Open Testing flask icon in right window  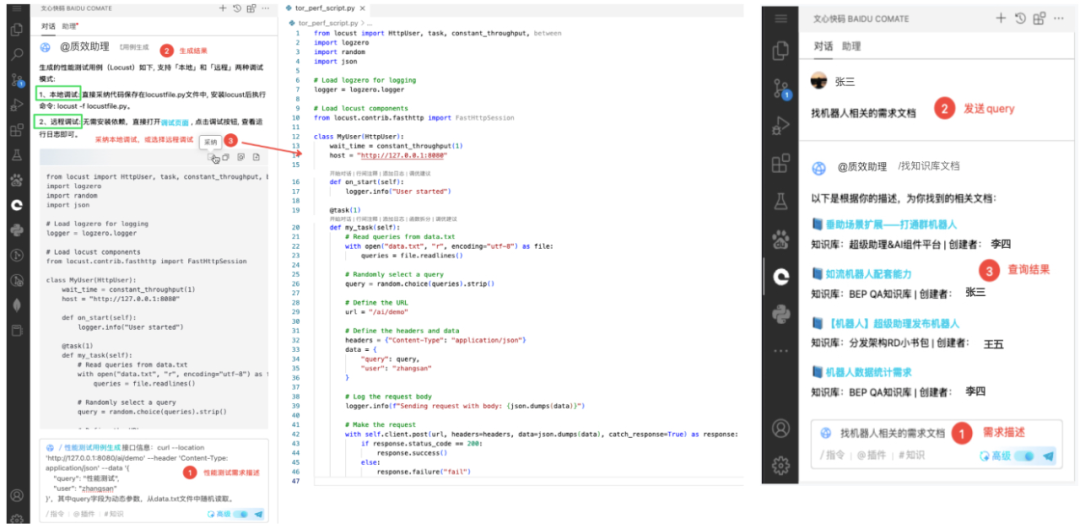[x=780, y=201]
